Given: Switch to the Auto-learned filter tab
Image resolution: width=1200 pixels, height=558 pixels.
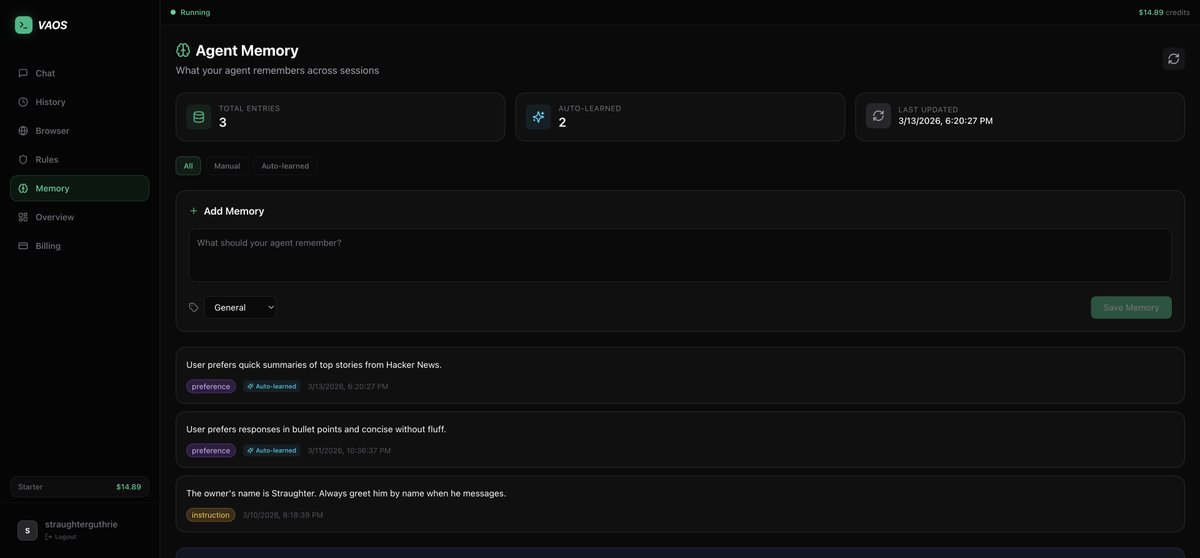Looking at the screenshot, I should point(285,166).
